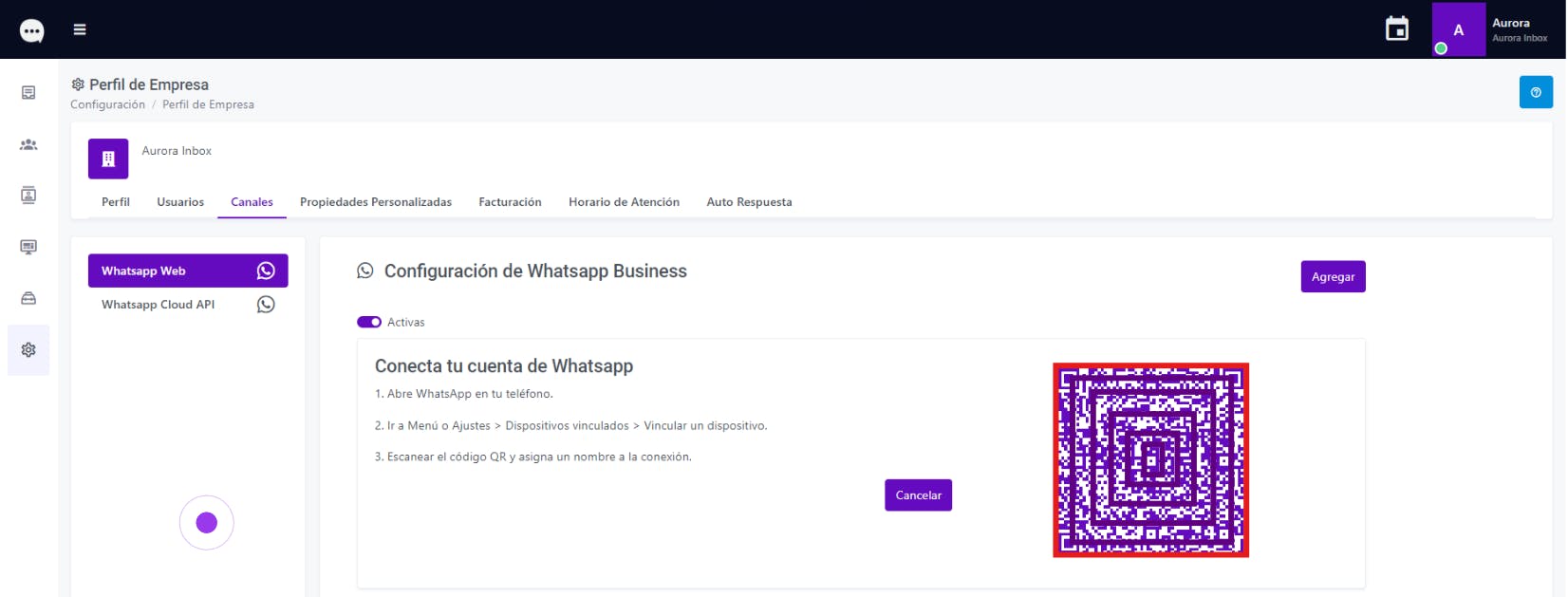This screenshot has width=1568, height=597.
Task: Open the Propiedades Personalizadas tab
Action: coord(376,202)
